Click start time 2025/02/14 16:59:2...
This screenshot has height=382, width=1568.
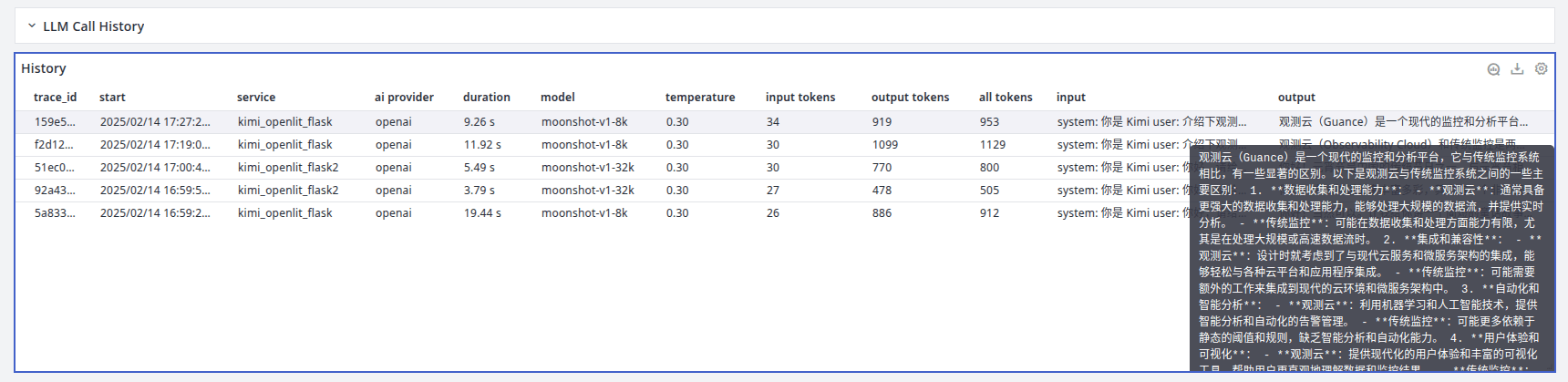pyautogui.click(x=155, y=213)
